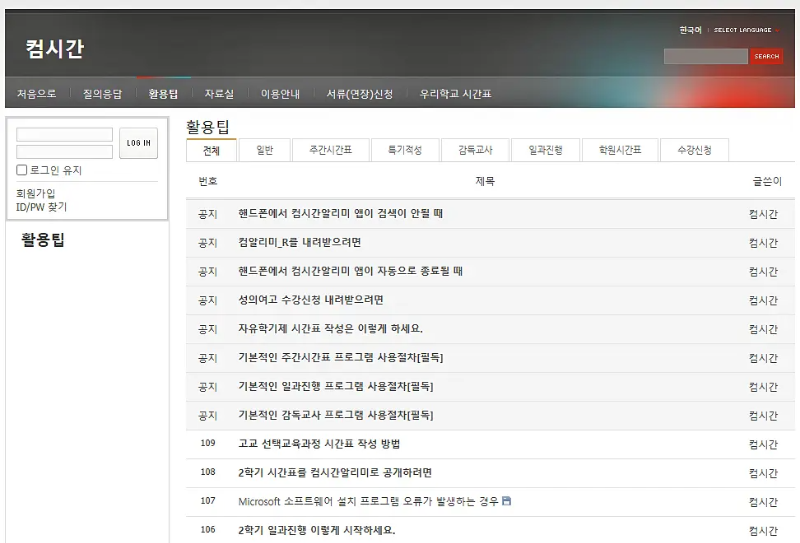The image size is (800, 543).
Task: Switch to the 감독교사 tab
Action: 475,150
